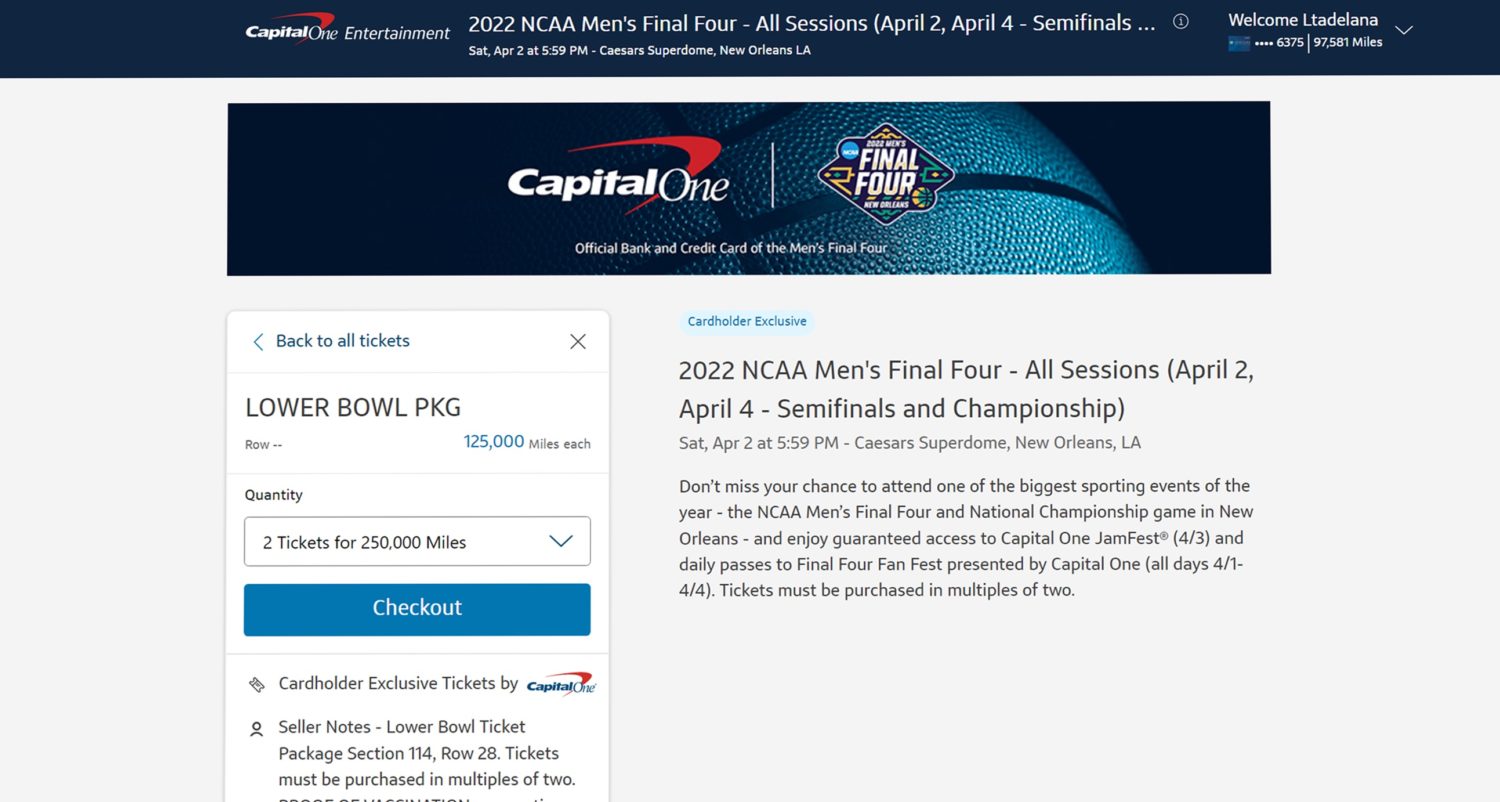Open the 2 Tickets for 250,000 Miles selector

[x=417, y=541]
